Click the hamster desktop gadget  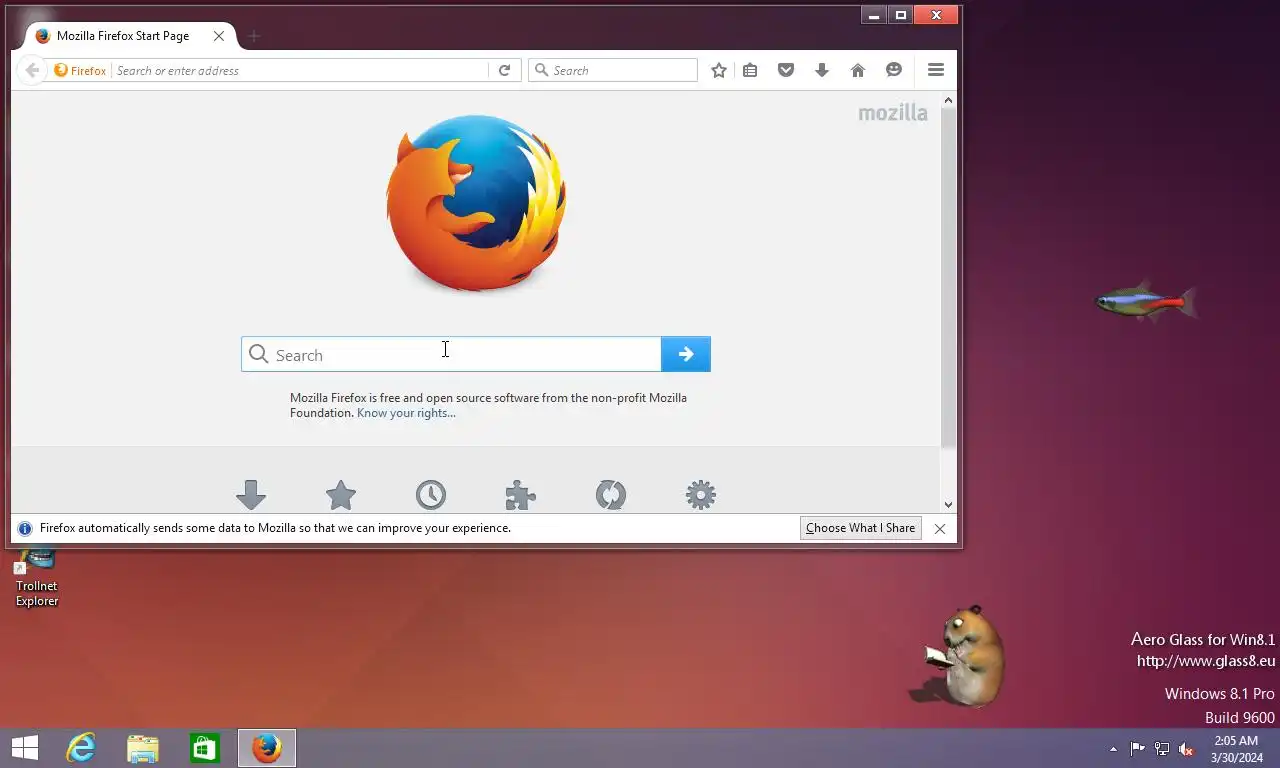[x=958, y=655]
